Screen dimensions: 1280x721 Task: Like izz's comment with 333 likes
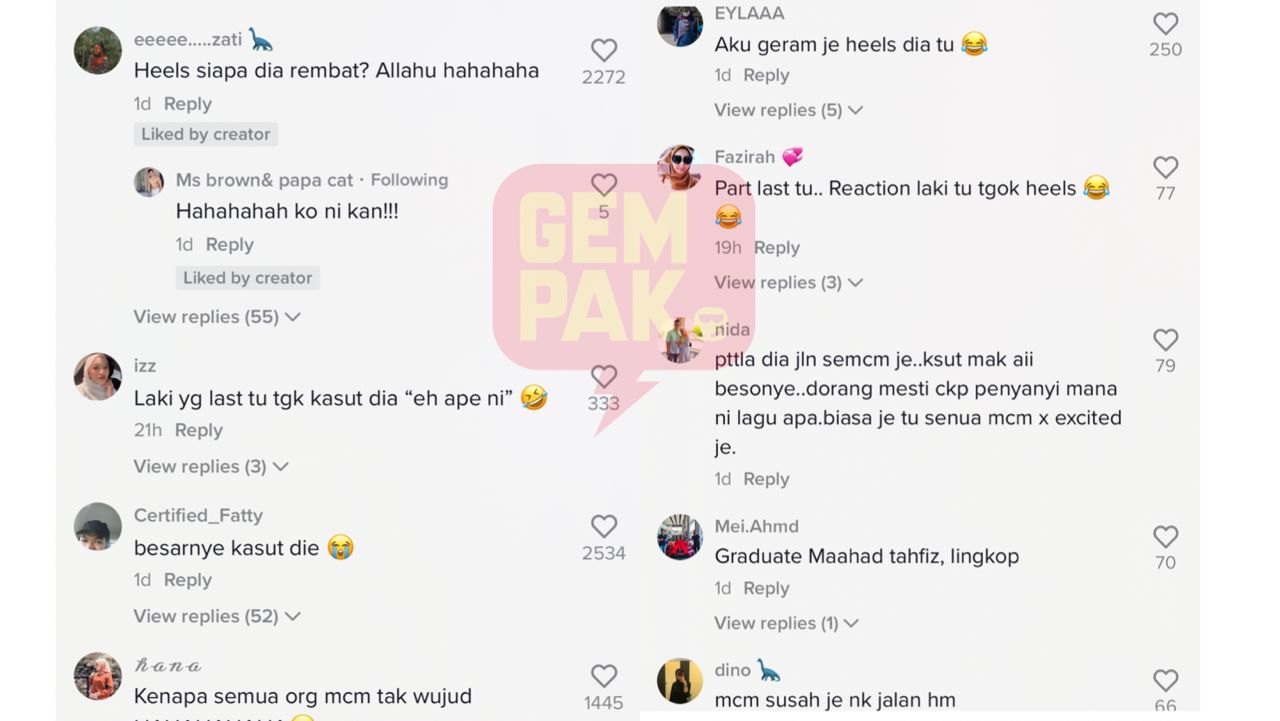coord(603,376)
